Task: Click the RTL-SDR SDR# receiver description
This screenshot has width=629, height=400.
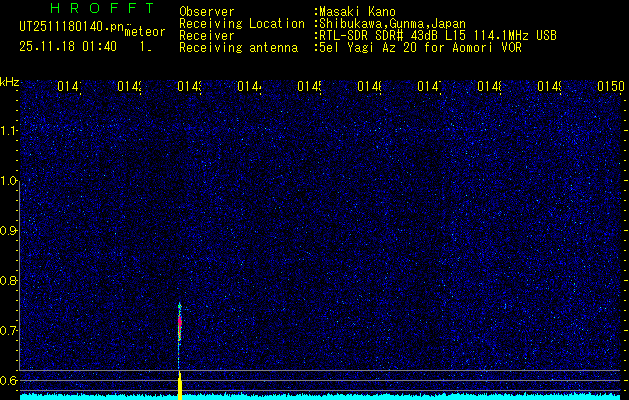Action: [x=438, y=36]
